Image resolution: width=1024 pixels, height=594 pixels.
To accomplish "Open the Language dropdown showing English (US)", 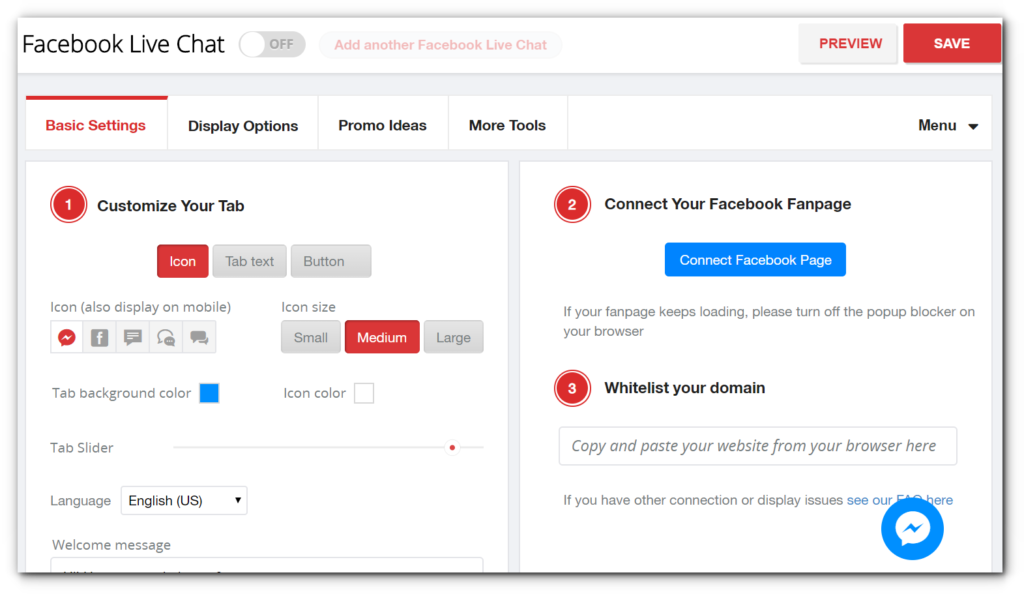I will [x=184, y=501].
